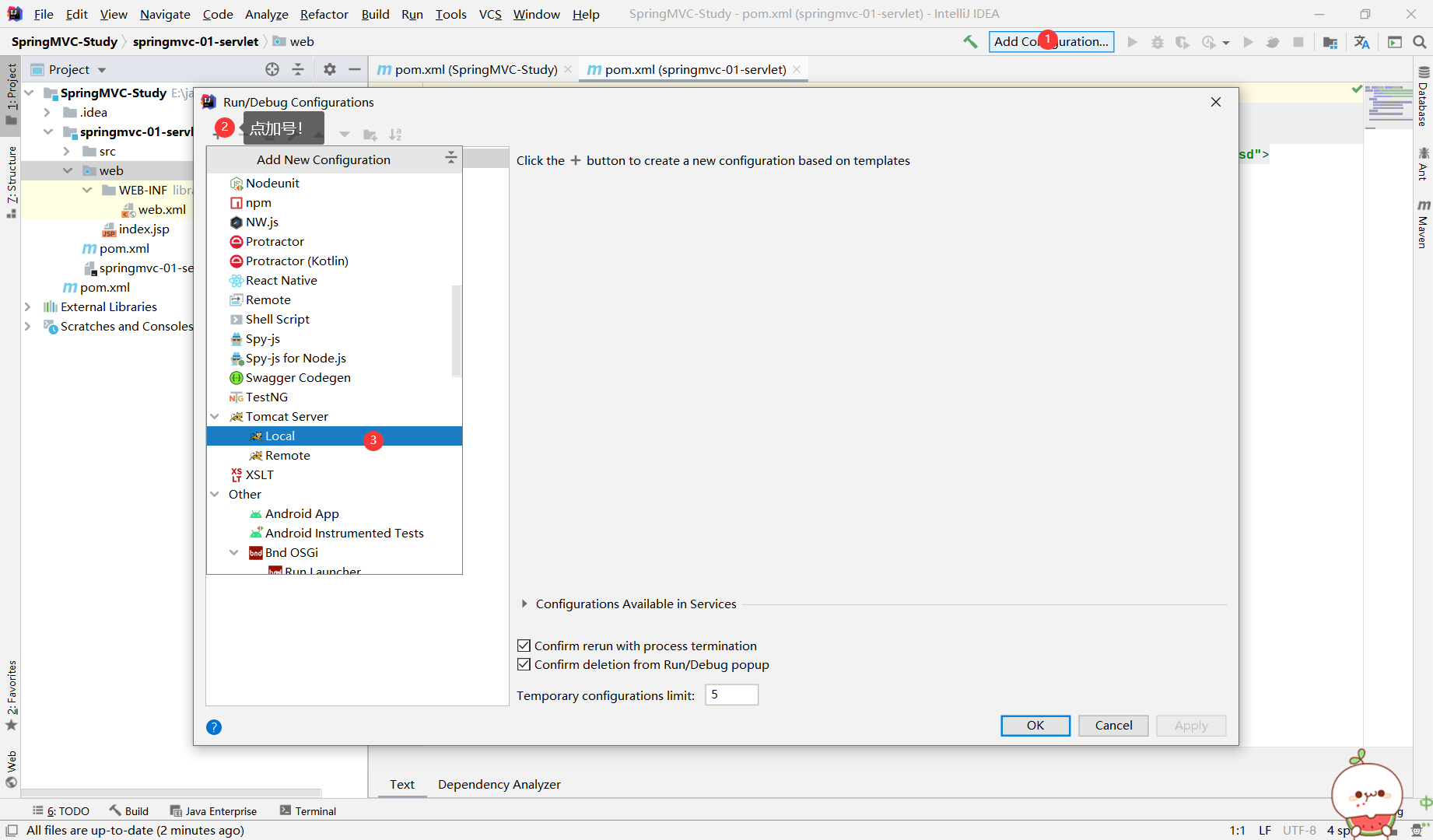Open the Favorites tool window tab
The height and width of the screenshot is (840, 1433).
(11, 695)
